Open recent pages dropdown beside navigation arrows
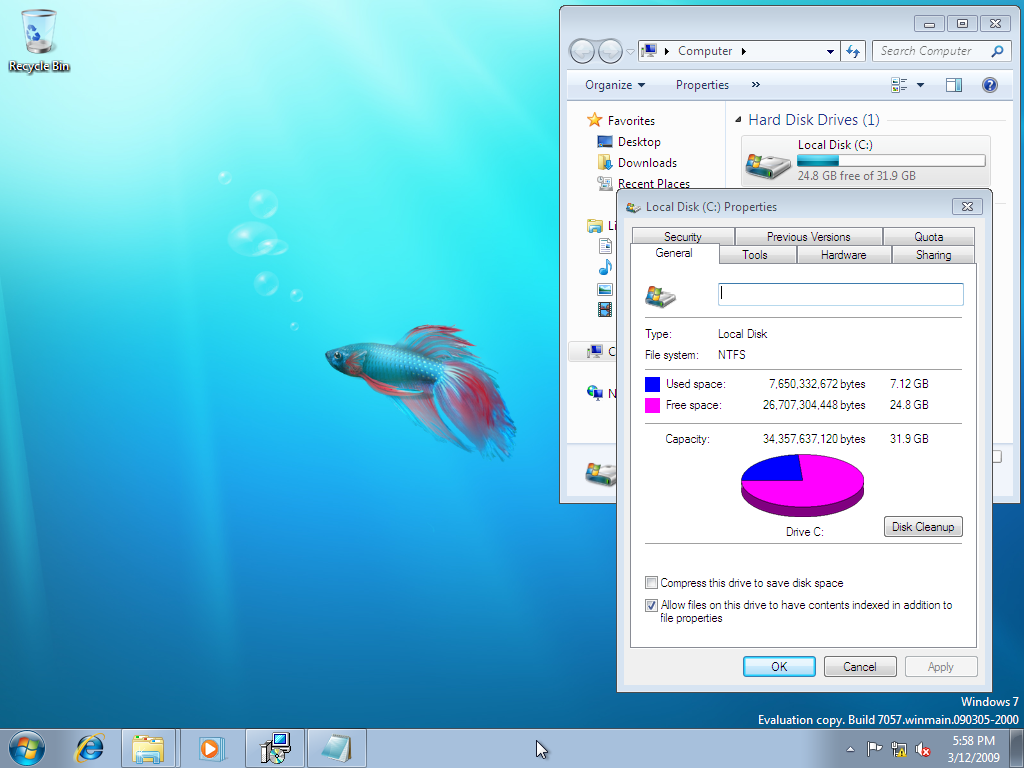The width and height of the screenshot is (1024, 768). 630,52
